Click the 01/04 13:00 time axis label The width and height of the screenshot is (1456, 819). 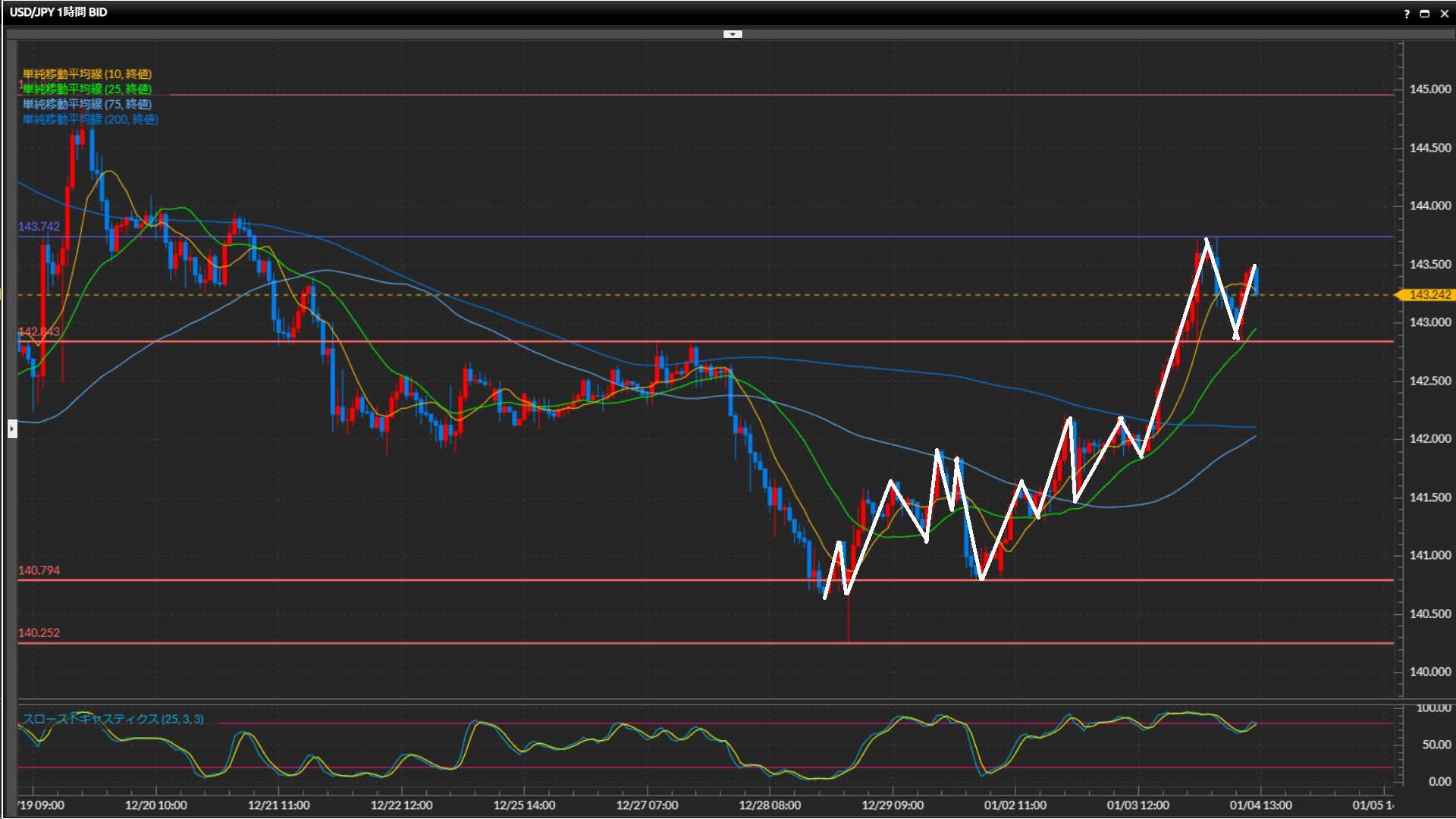coord(1260,805)
